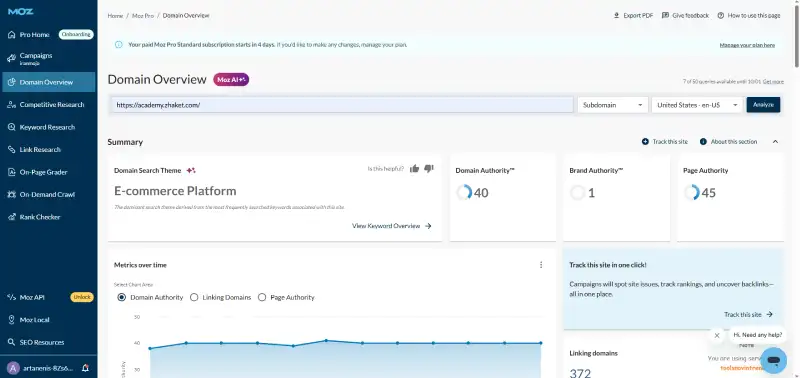This screenshot has height=378, width=800.
Task: Click the thumbs up helpful icon
Action: (414, 168)
